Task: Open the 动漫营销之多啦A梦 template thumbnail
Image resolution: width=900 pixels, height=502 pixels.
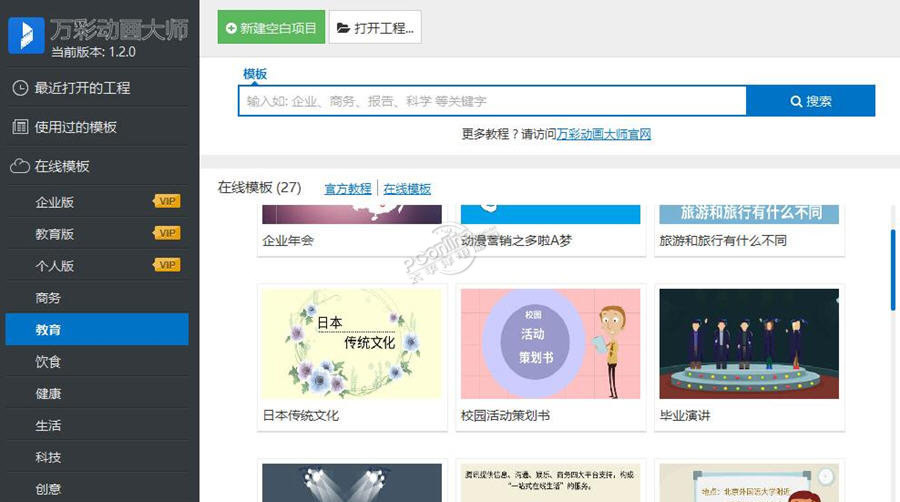Action: pos(550,214)
